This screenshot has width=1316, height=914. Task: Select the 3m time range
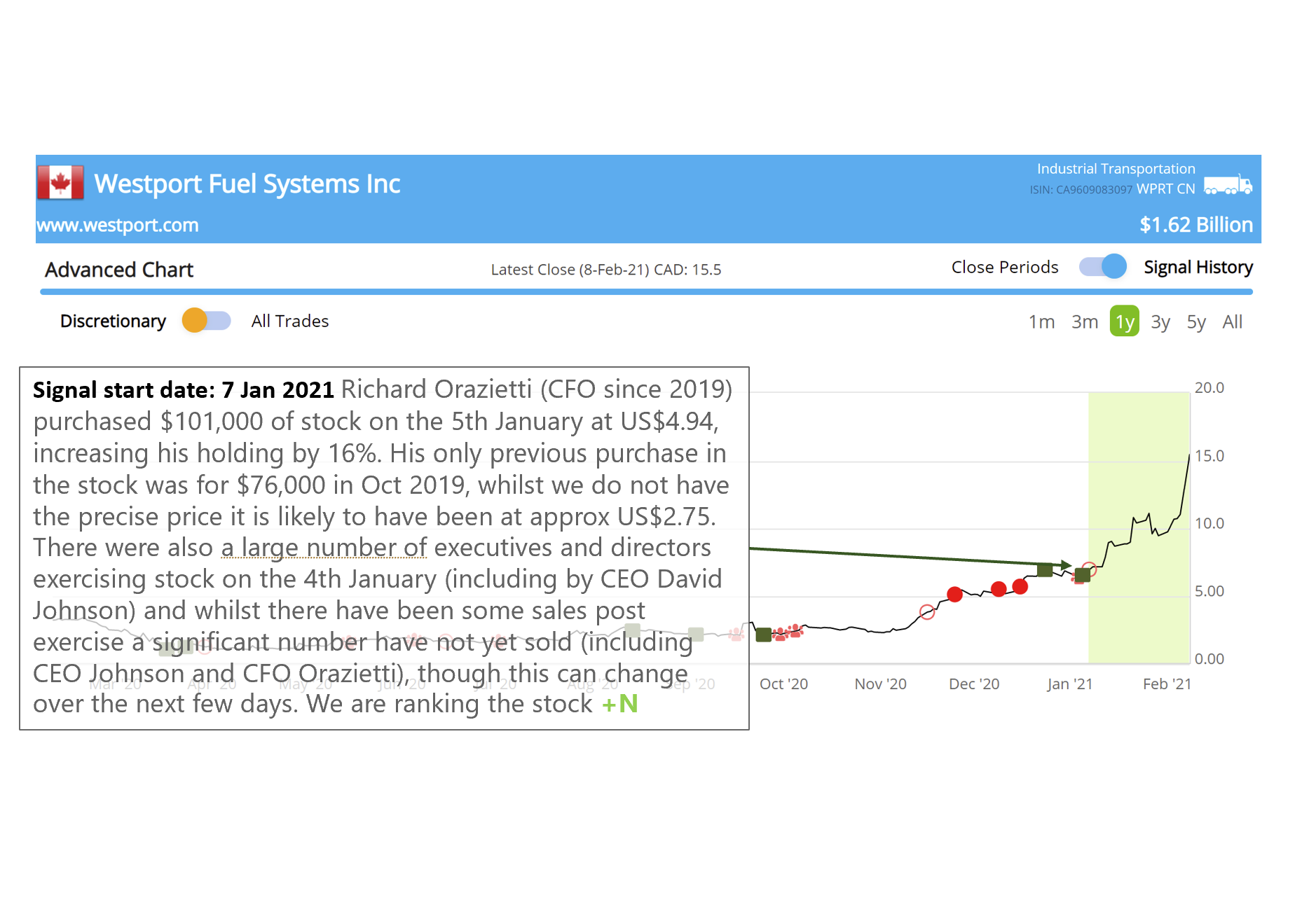(x=1084, y=321)
